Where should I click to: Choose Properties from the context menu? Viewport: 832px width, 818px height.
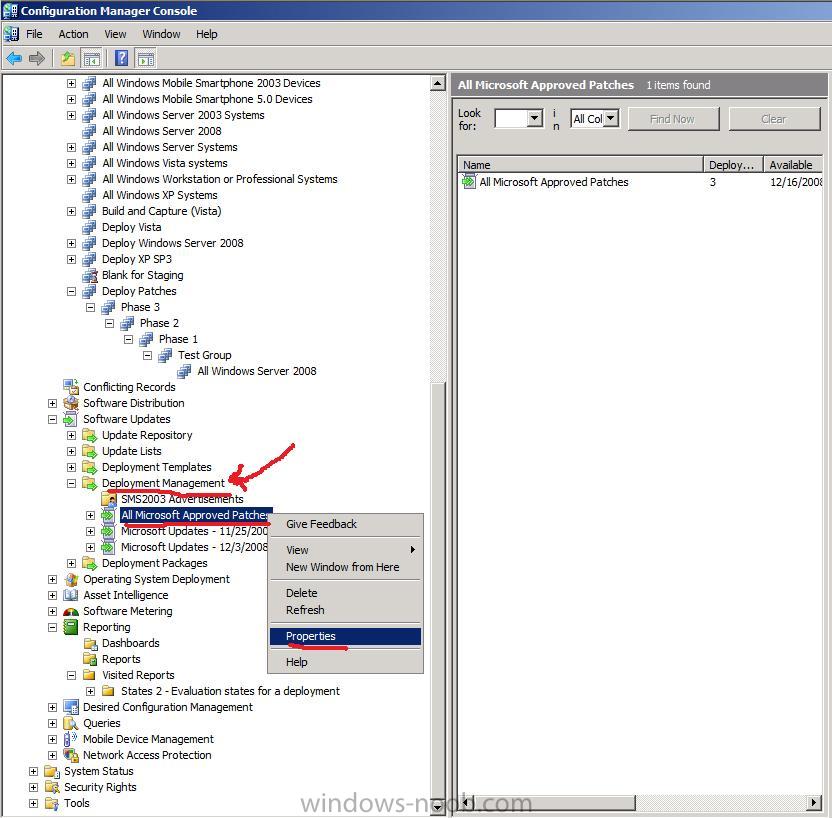(x=345, y=636)
